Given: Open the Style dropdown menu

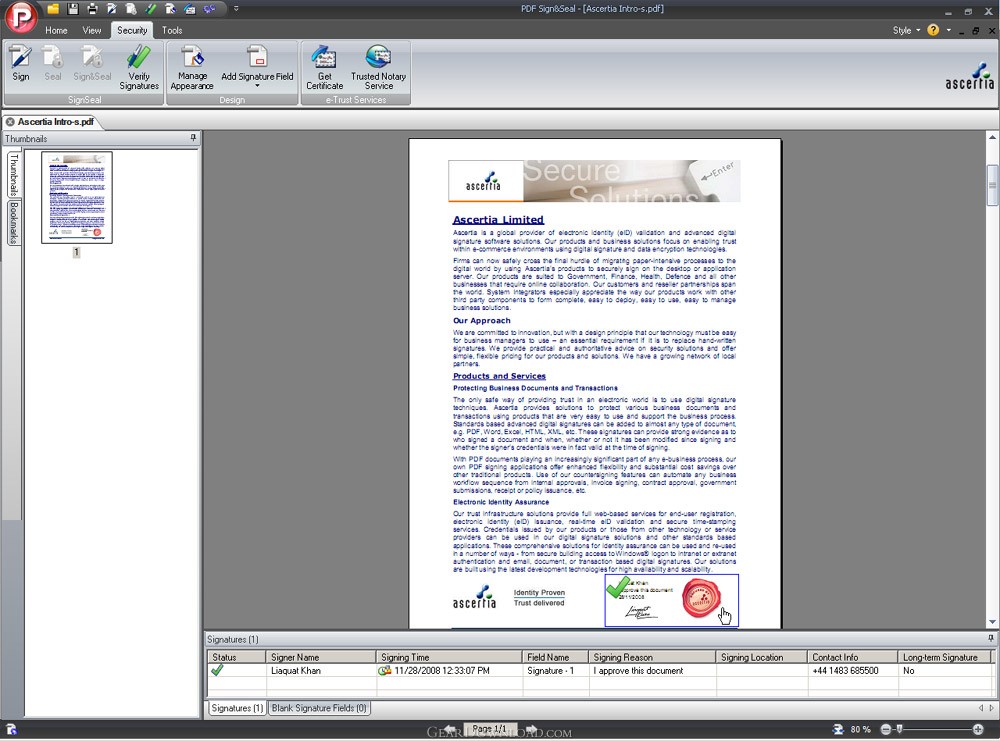Looking at the screenshot, I should click(906, 30).
